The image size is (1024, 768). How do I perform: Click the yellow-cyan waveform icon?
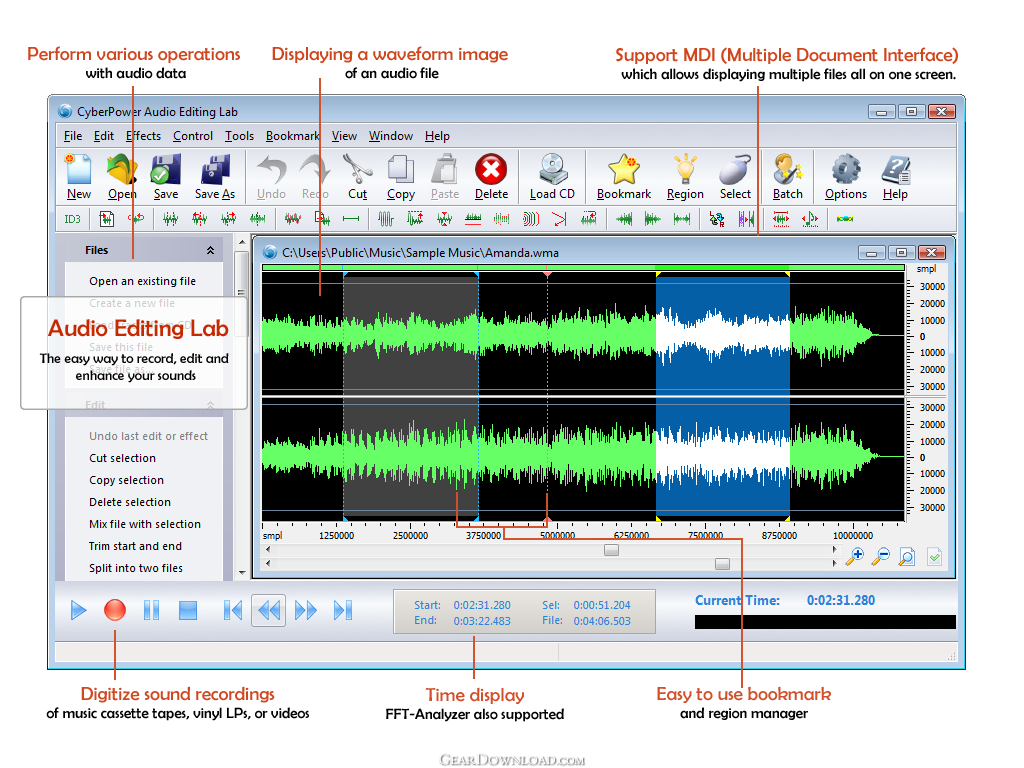coord(844,219)
